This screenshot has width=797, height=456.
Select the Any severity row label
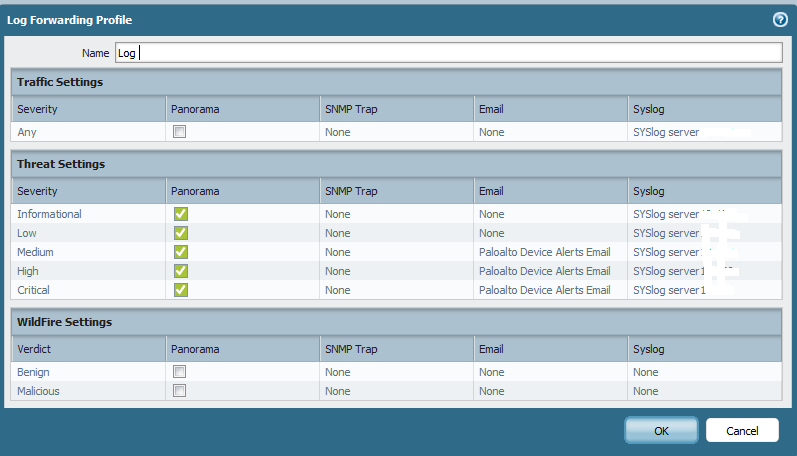tap(26, 132)
